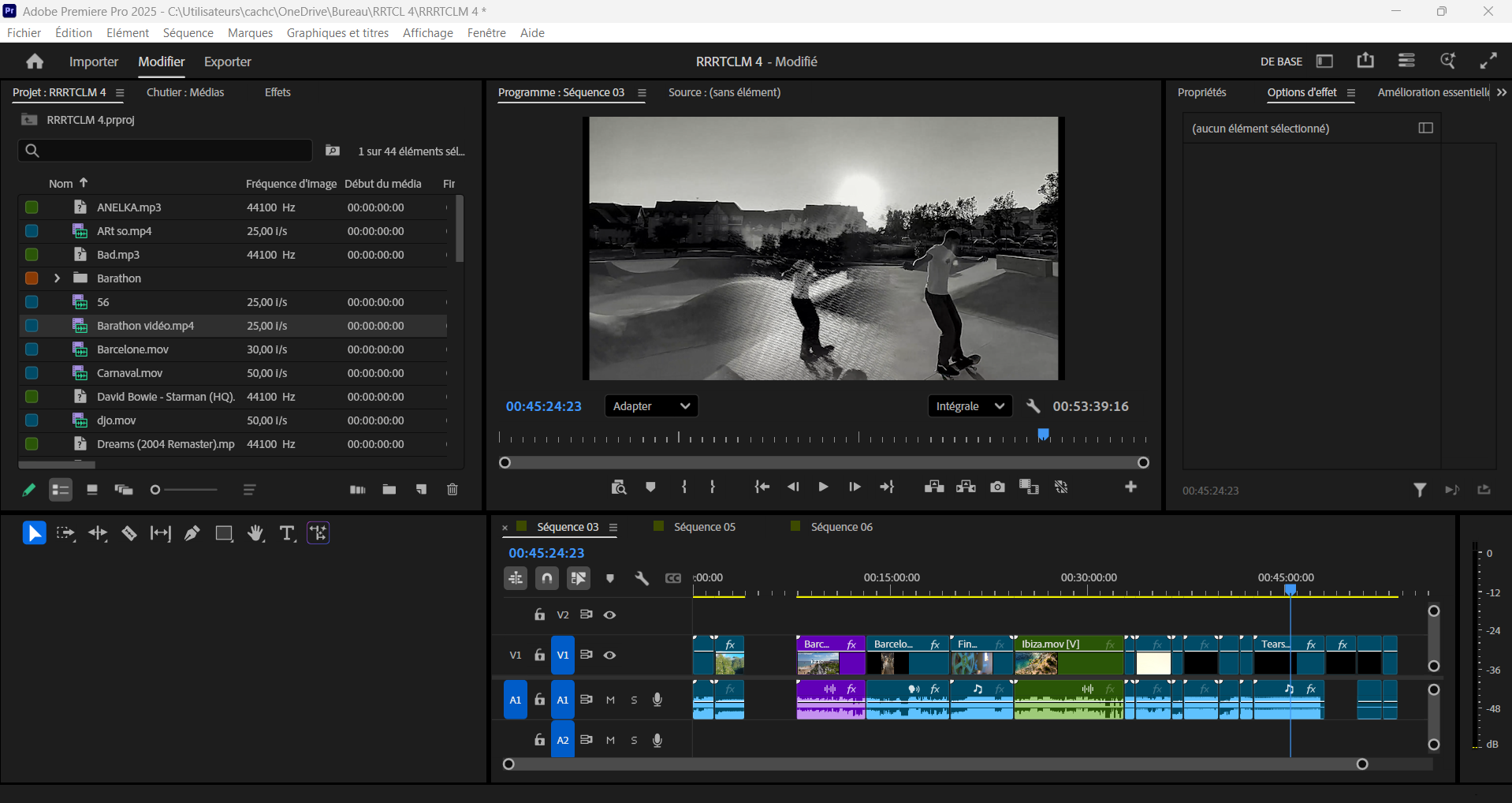Expand the Barathon folder in the project panel

[x=56, y=278]
